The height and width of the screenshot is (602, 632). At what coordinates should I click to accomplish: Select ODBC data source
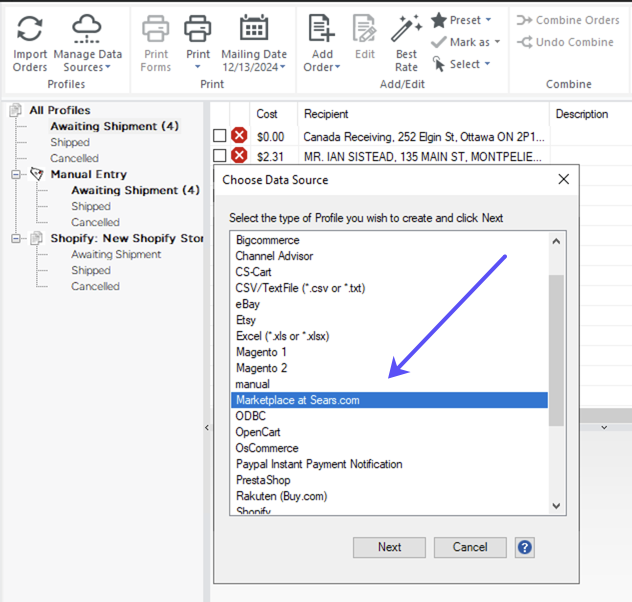coord(389,416)
